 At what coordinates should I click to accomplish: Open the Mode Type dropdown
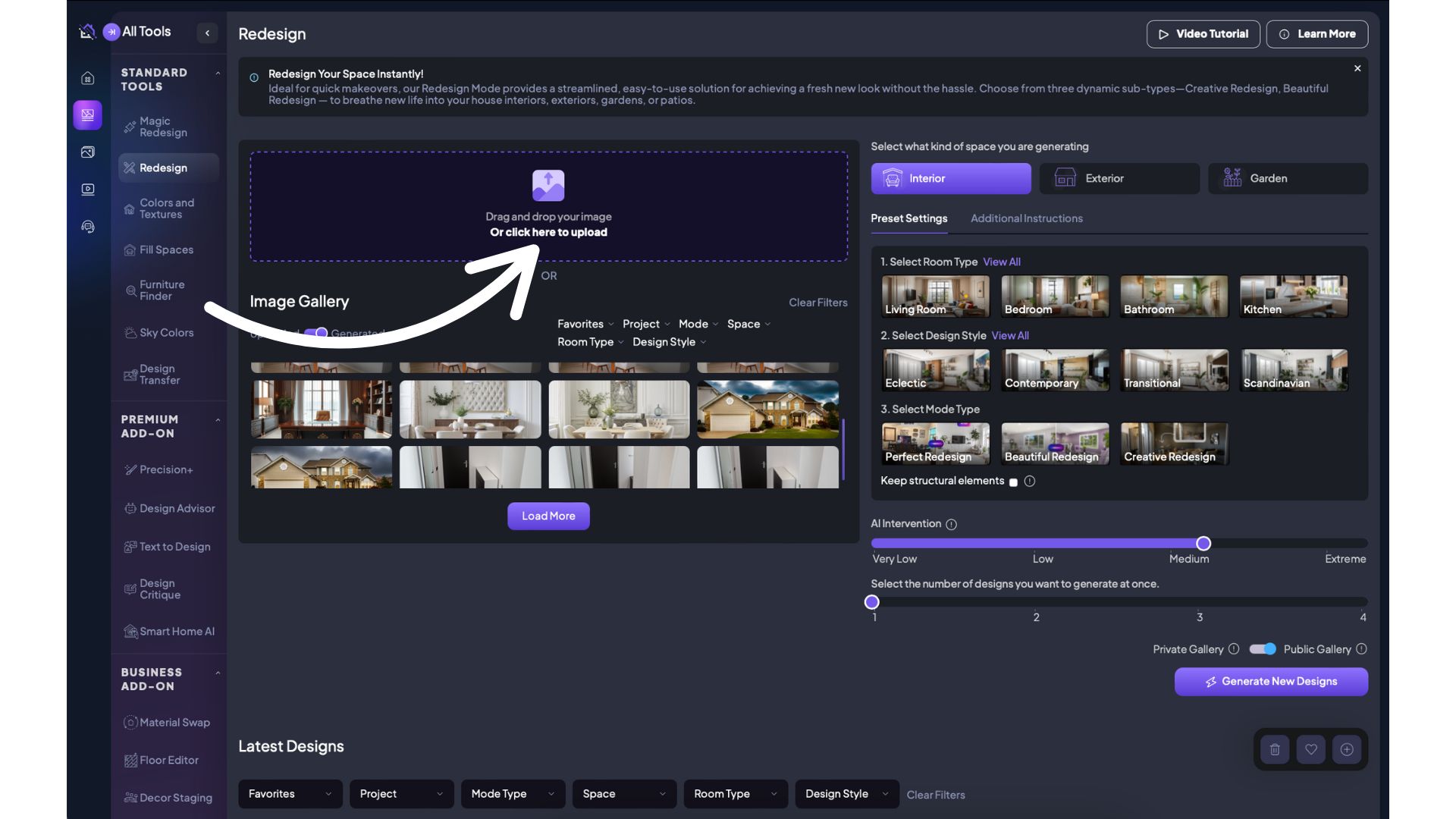[x=513, y=794]
